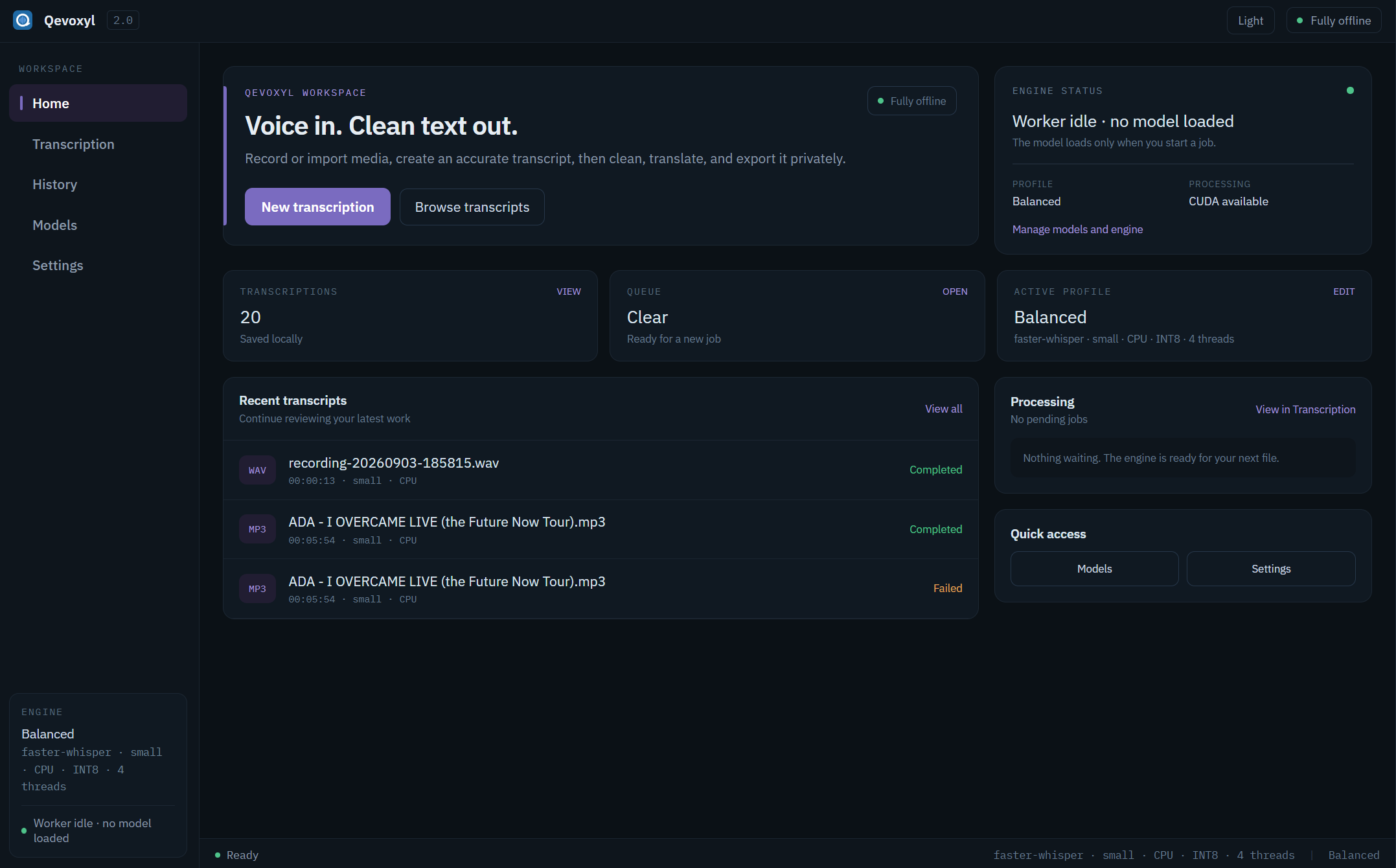Start a New transcription
This screenshot has width=1396, height=868.
tap(317, 207)
